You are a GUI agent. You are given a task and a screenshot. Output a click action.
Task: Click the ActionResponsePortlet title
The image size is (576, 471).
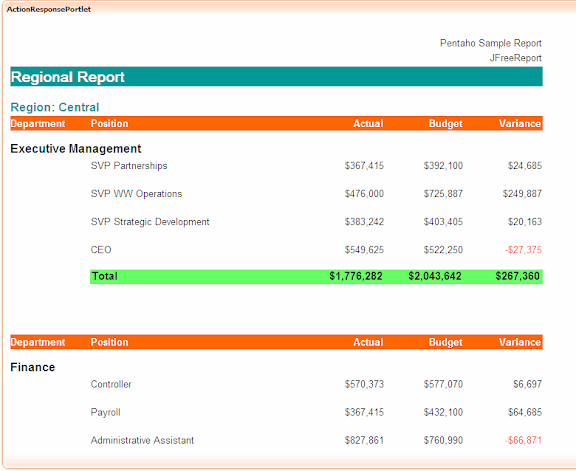pyautogui.click(x=49, y=9)
